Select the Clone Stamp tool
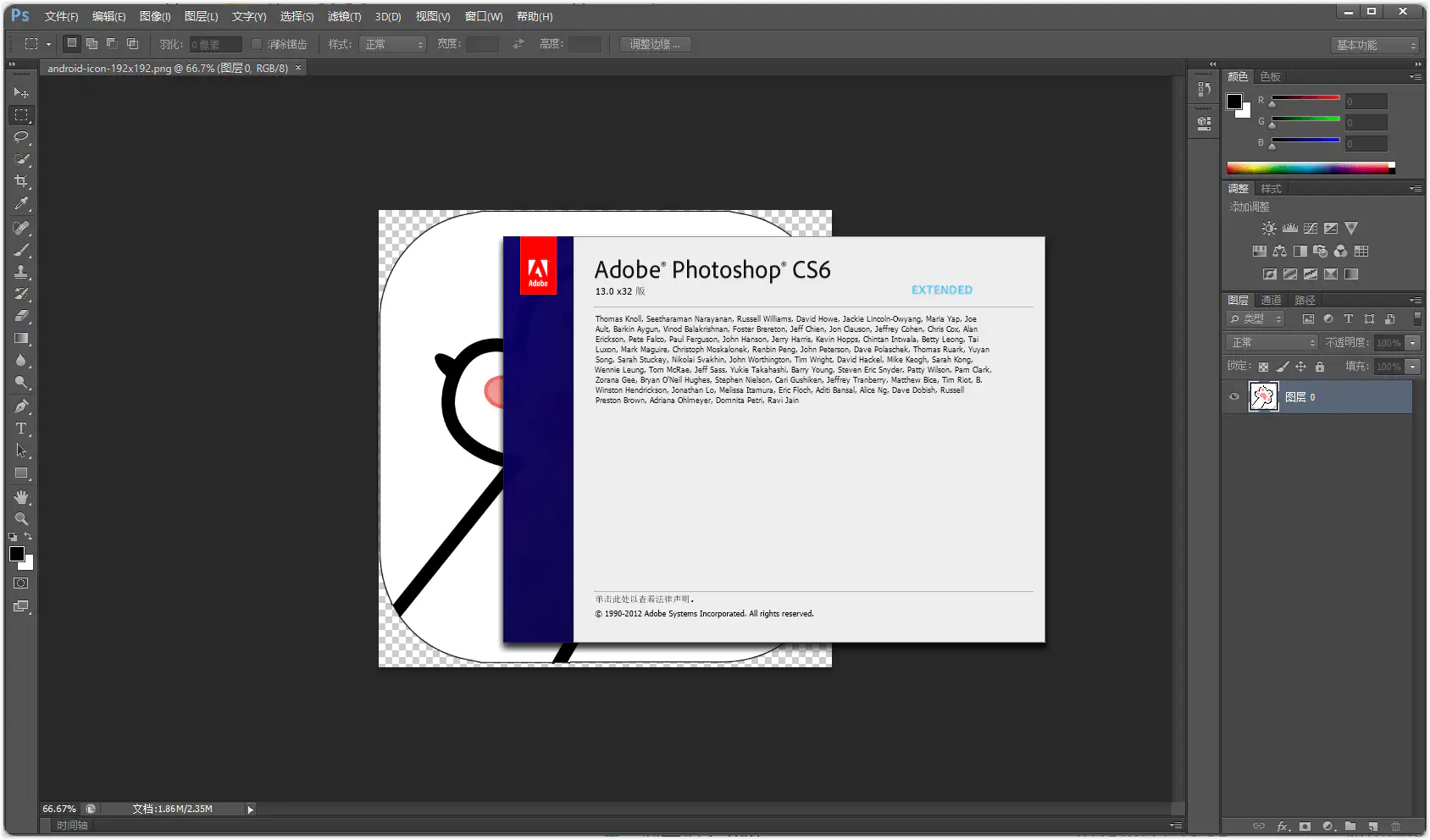 (x=22, y=271)
